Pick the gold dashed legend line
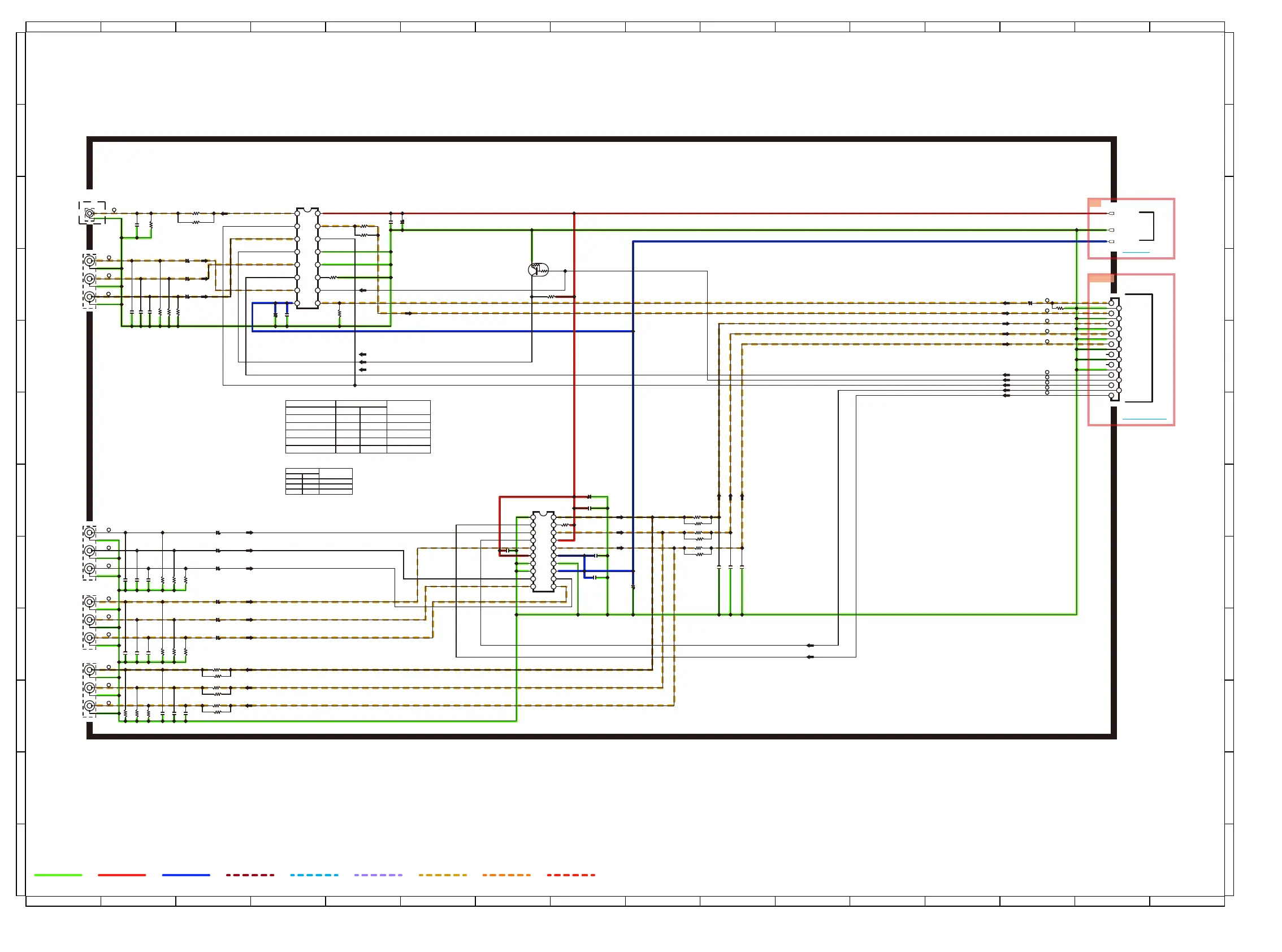The height and width of the screenshot is (952, 1282). coord(443,875)
